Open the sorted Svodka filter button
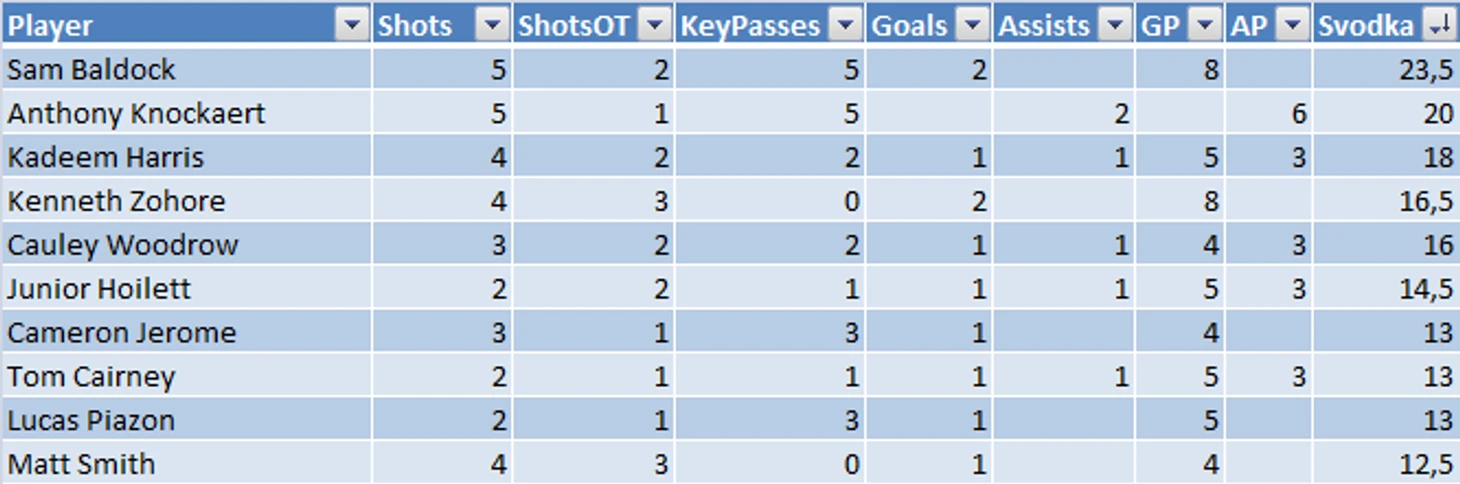This screenshot has width=1460, height=484. (x=1439, y=26)
